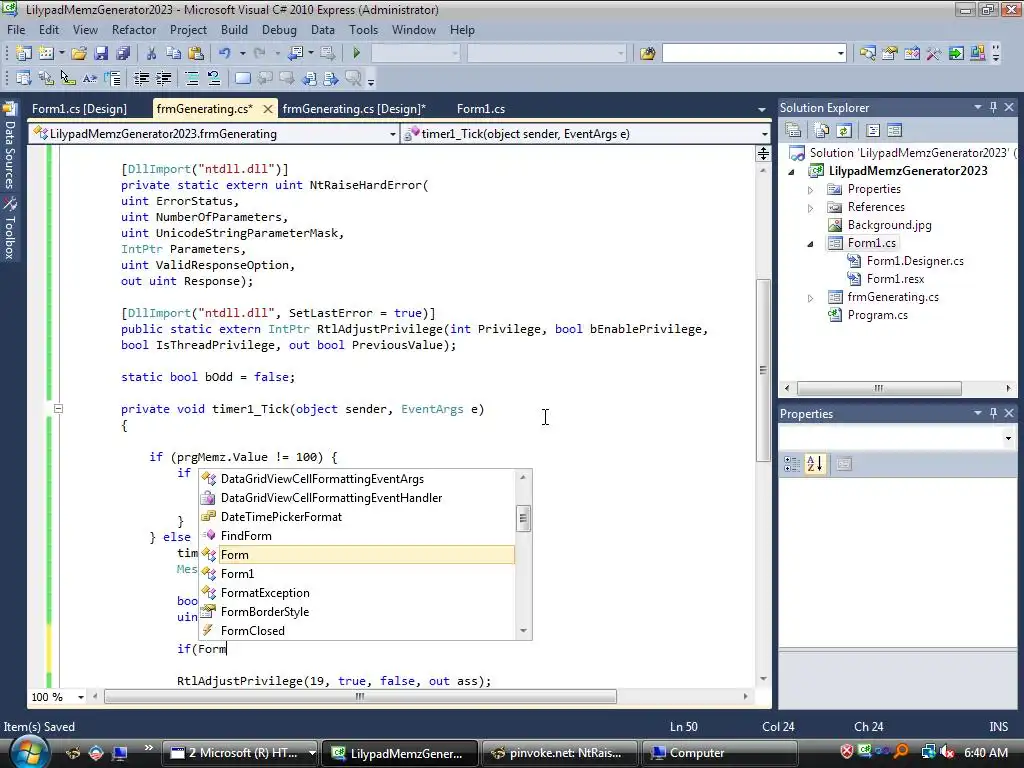1024x768 pixels.
Task: Select Background.jpg in Solution Explorer
Action: pos(889,225)
